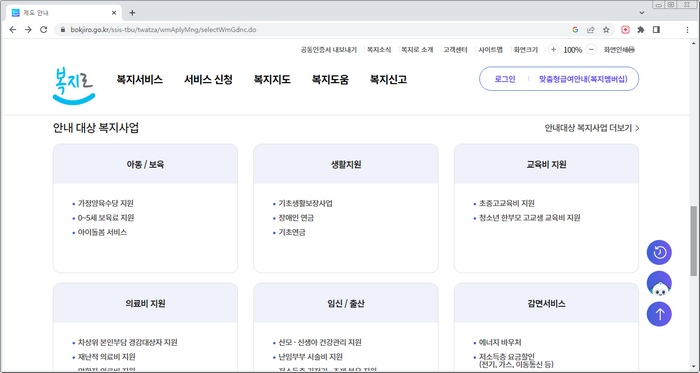Image resolution: width=700 pixels, height=373 pixels.
Task: Click the 100% zoom level text
Action: click(x=572, y=50)
